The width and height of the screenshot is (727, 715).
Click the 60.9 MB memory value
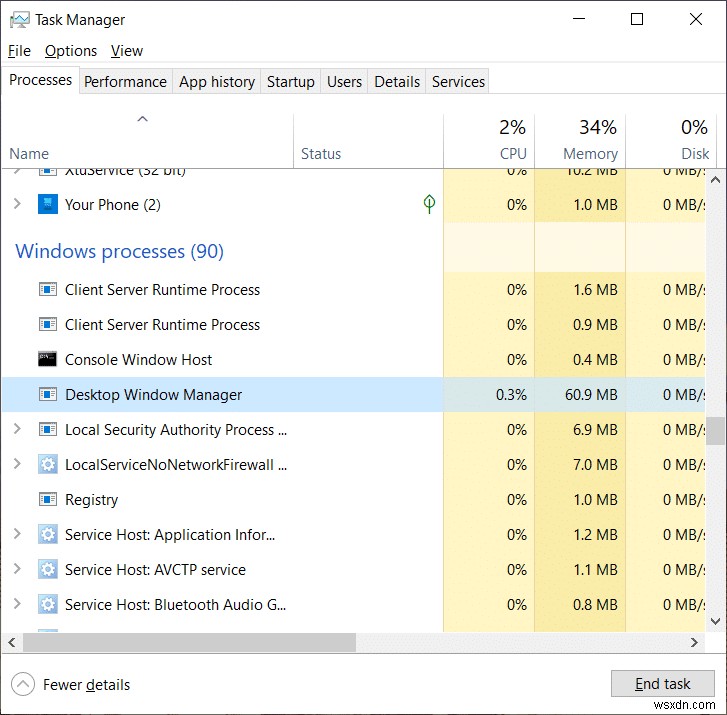(x=591, y=395)
